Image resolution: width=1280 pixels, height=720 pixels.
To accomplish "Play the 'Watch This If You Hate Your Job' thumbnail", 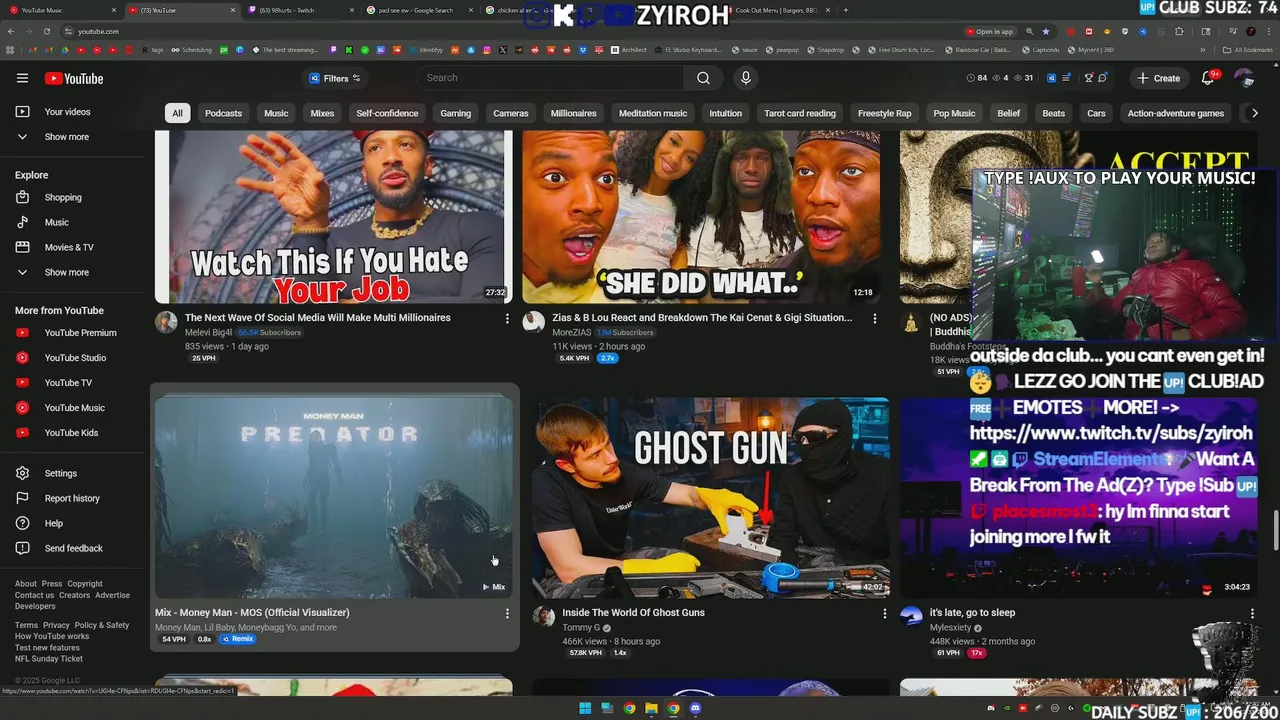I will (x=334, y=217).
